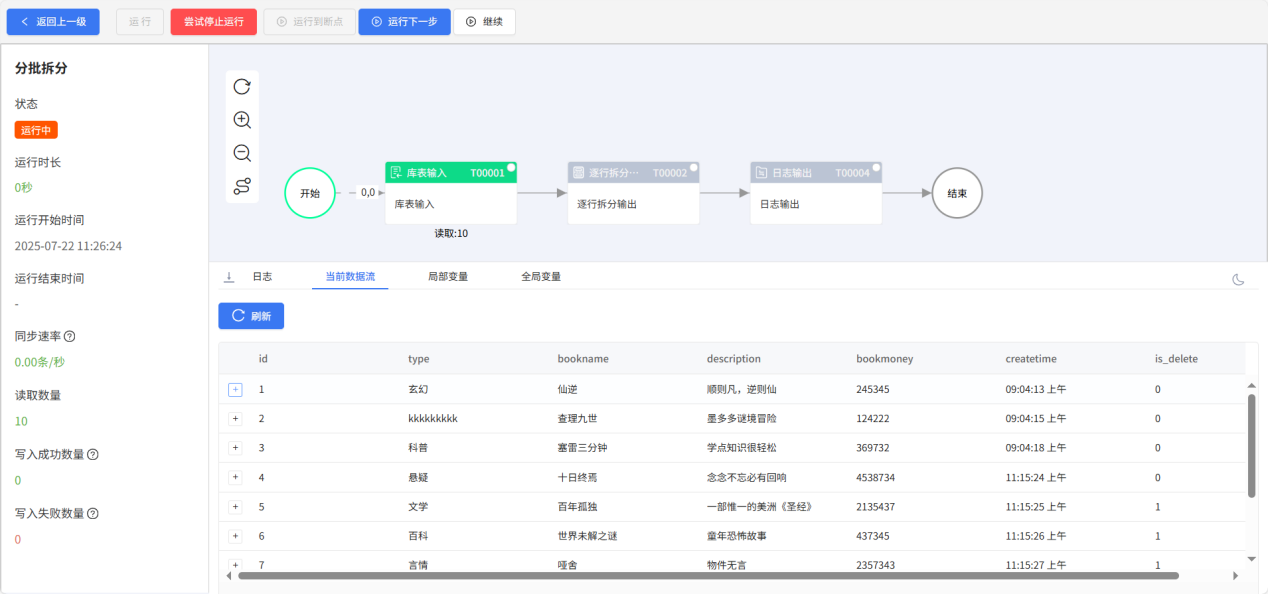Click the cell 4538734

[876, 477]
